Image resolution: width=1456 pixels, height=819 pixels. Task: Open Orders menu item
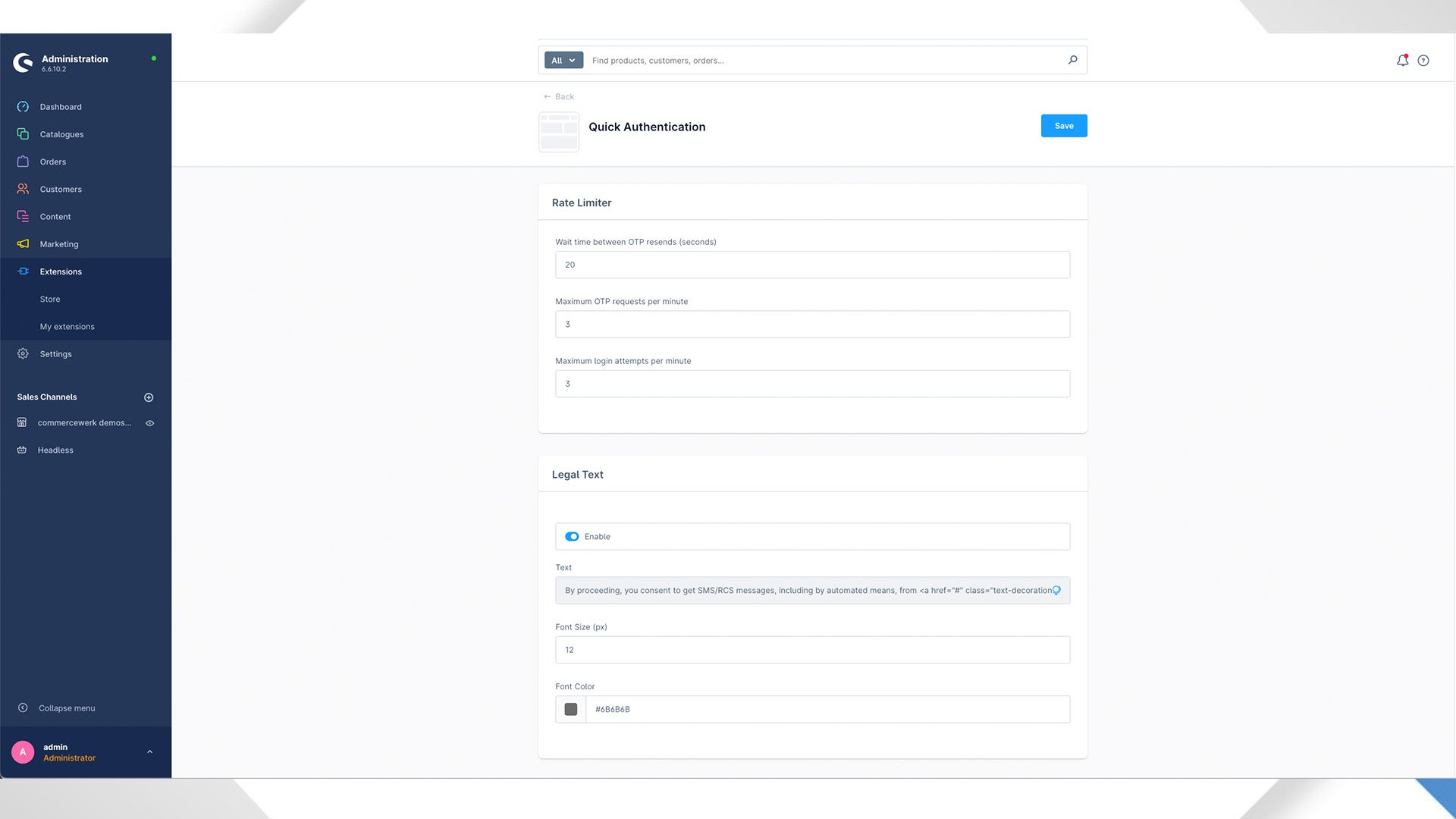(x=52, y=162)
